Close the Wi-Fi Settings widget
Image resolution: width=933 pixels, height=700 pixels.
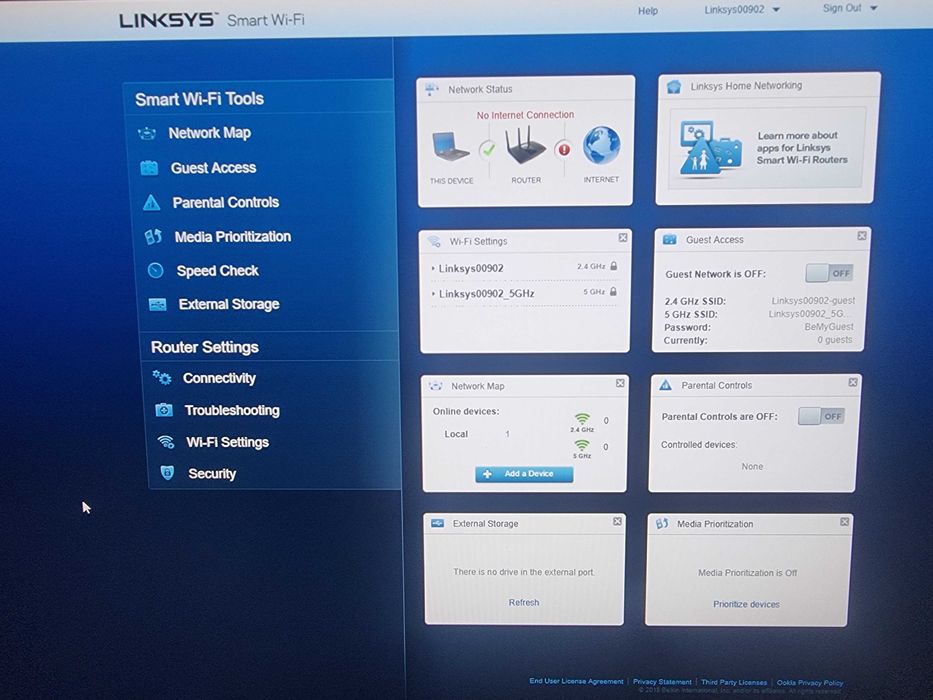click(622, 238)
